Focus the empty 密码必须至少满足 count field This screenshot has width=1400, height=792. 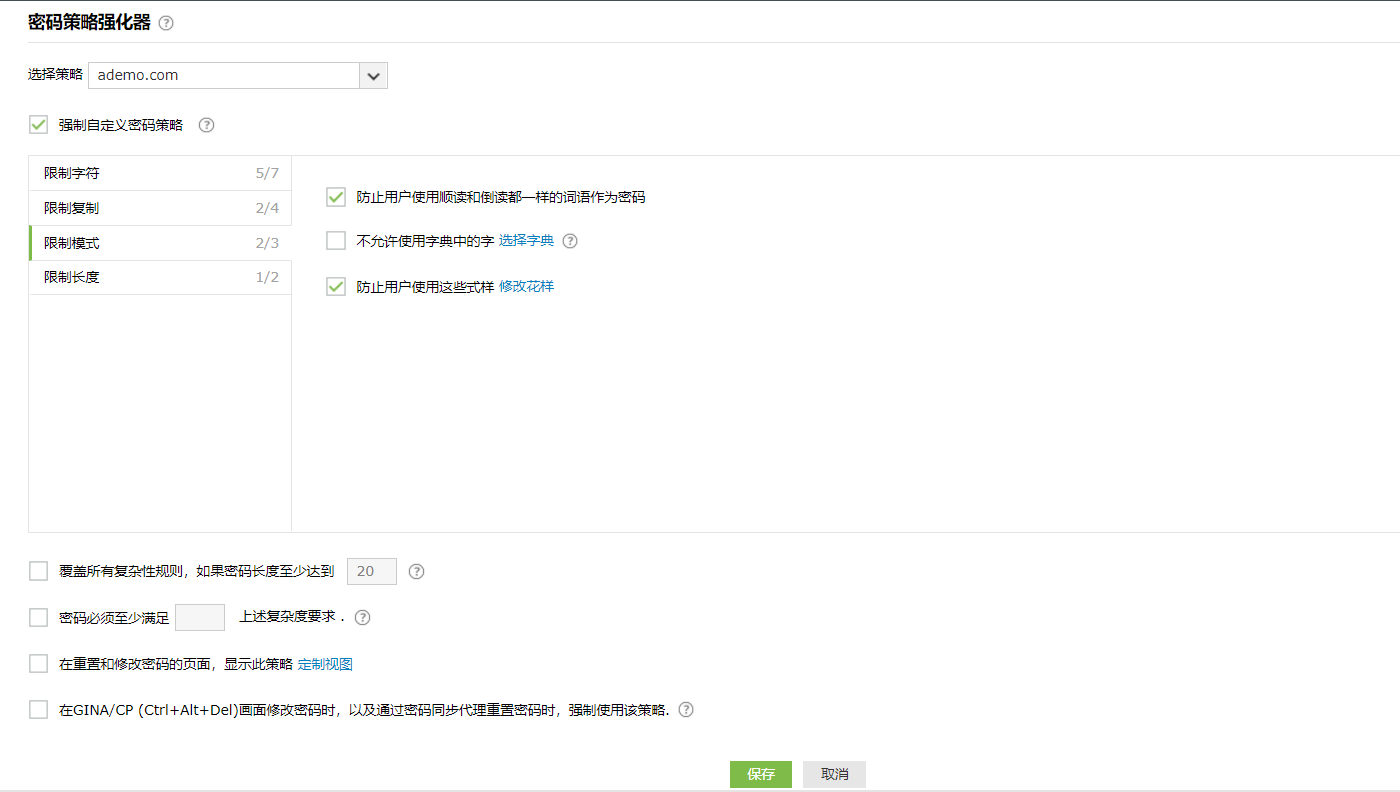[x=200, y=618]
